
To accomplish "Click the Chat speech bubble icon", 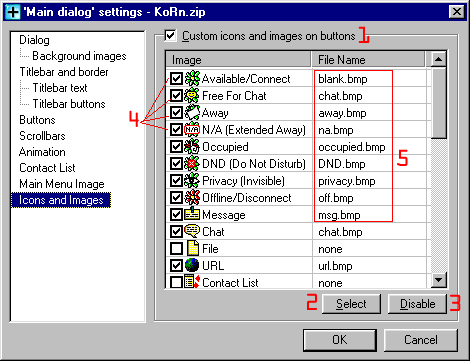I will 192,231.
